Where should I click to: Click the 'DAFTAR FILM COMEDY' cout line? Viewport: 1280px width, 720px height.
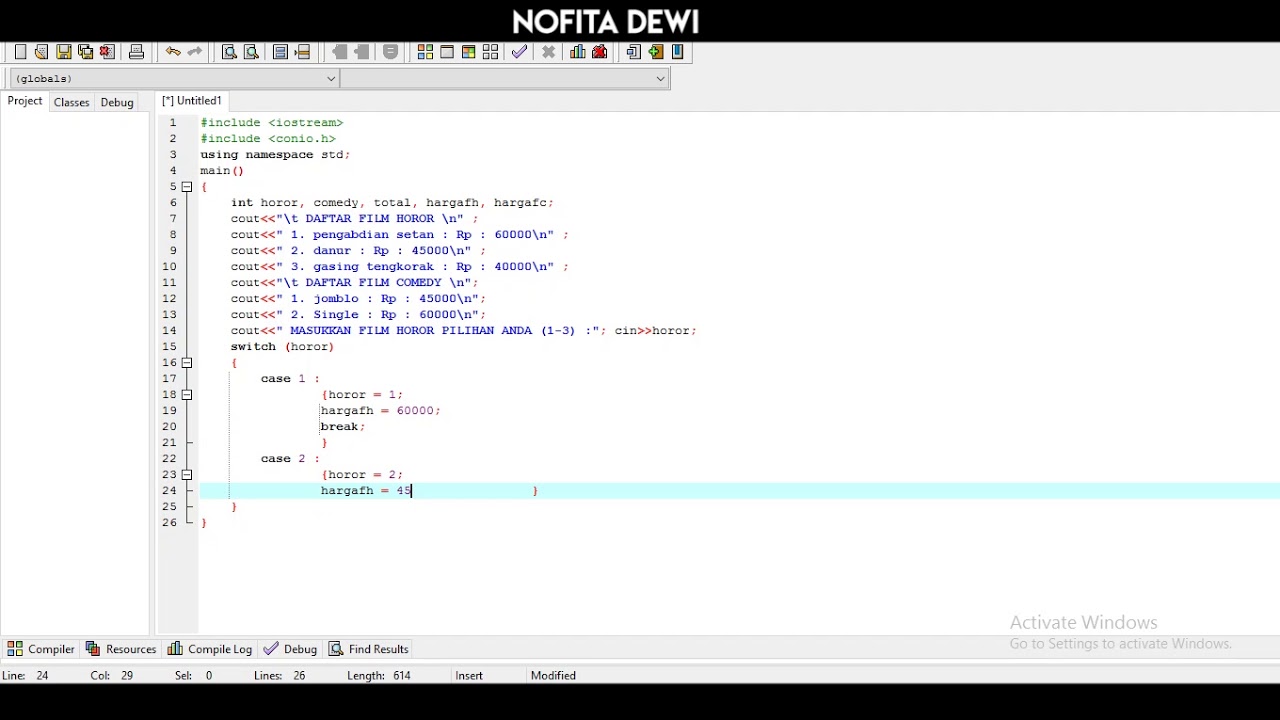coord(355,283)
